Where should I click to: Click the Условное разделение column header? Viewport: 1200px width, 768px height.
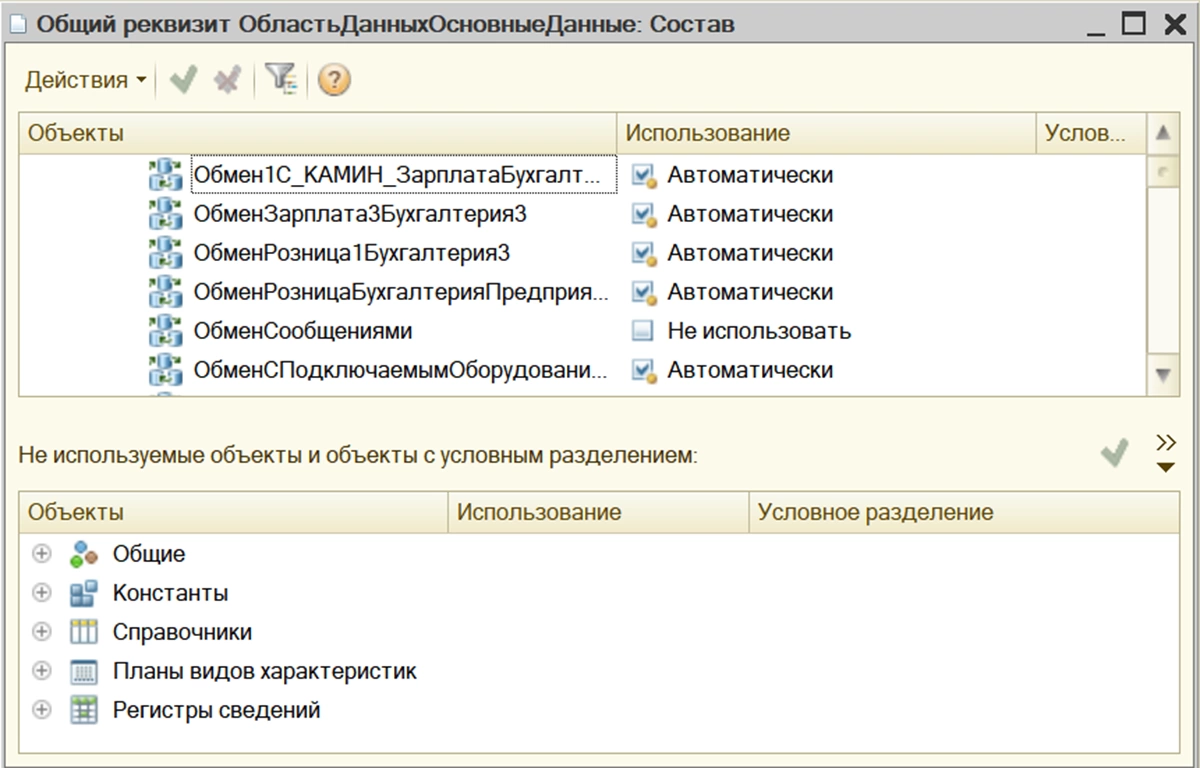click(875, 513)
